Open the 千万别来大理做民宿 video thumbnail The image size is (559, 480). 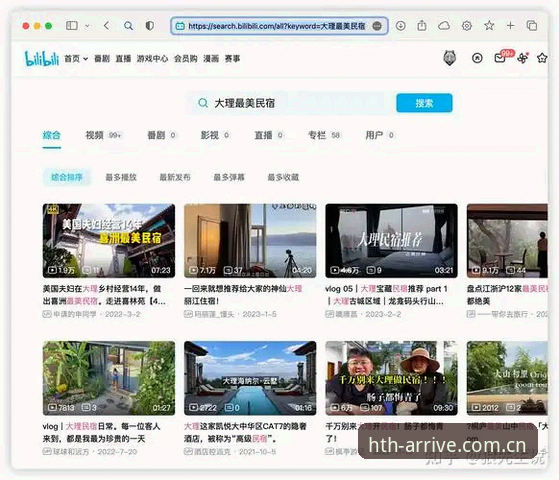tap(391, 378)
